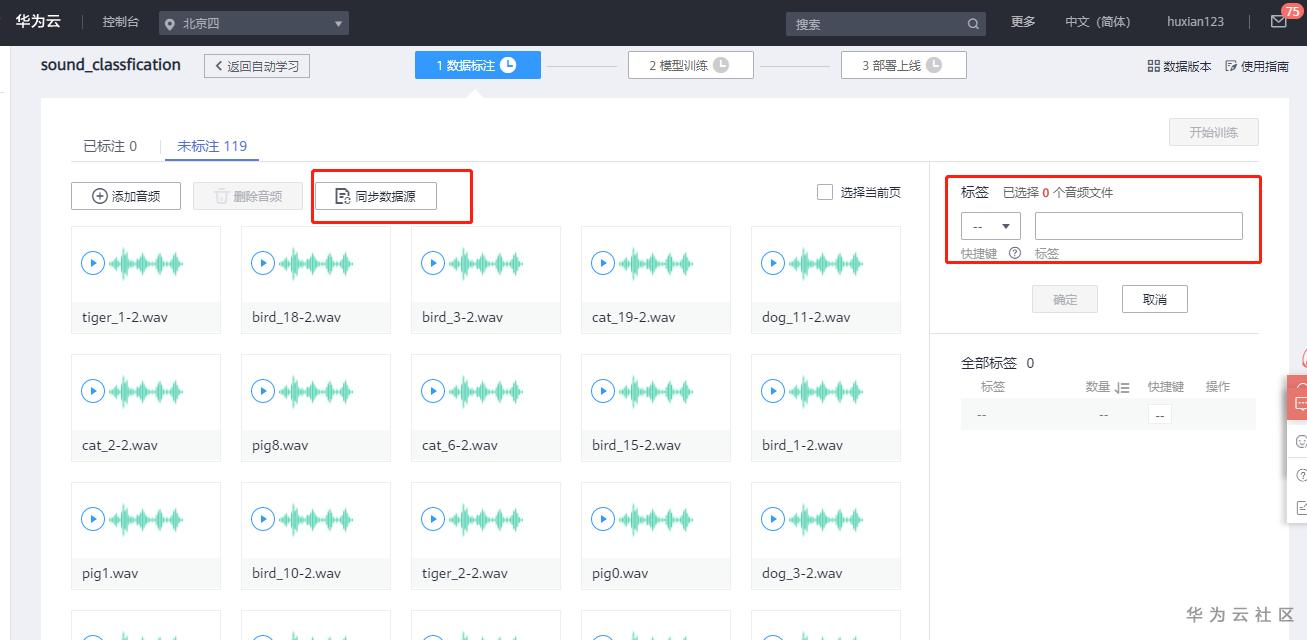Switch to the 已标注 0 tab

click(110, 146)
